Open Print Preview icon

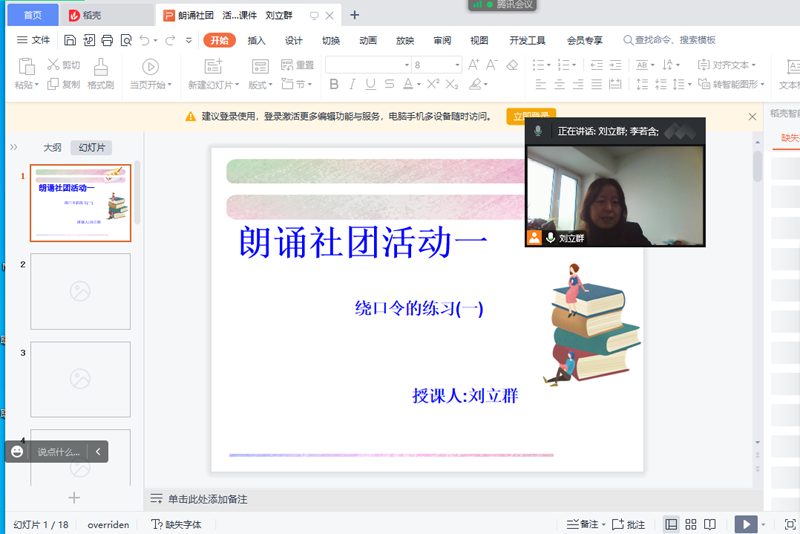pos(126,40)
